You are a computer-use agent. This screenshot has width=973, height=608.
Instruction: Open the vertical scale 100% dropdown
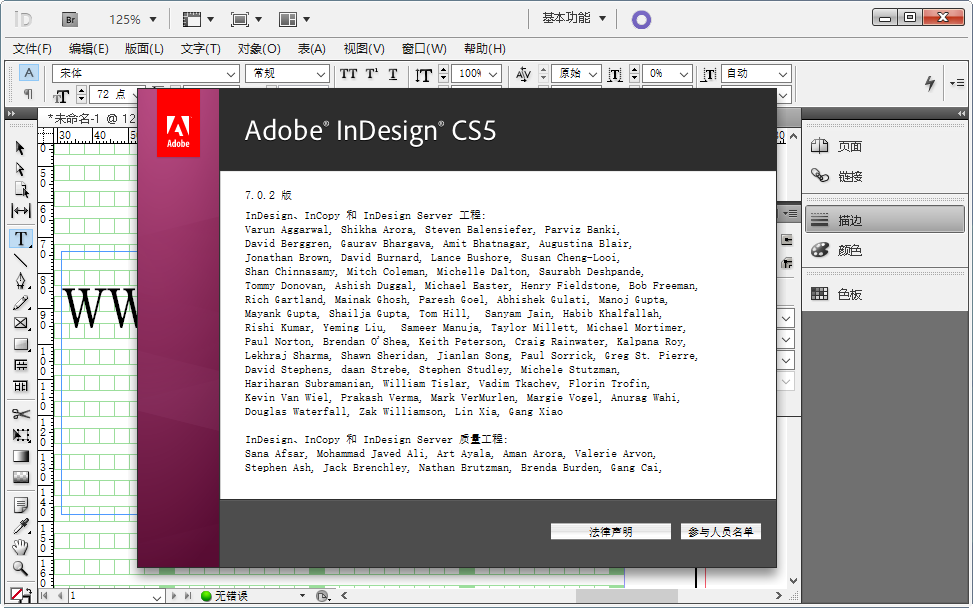pos(494,74)
